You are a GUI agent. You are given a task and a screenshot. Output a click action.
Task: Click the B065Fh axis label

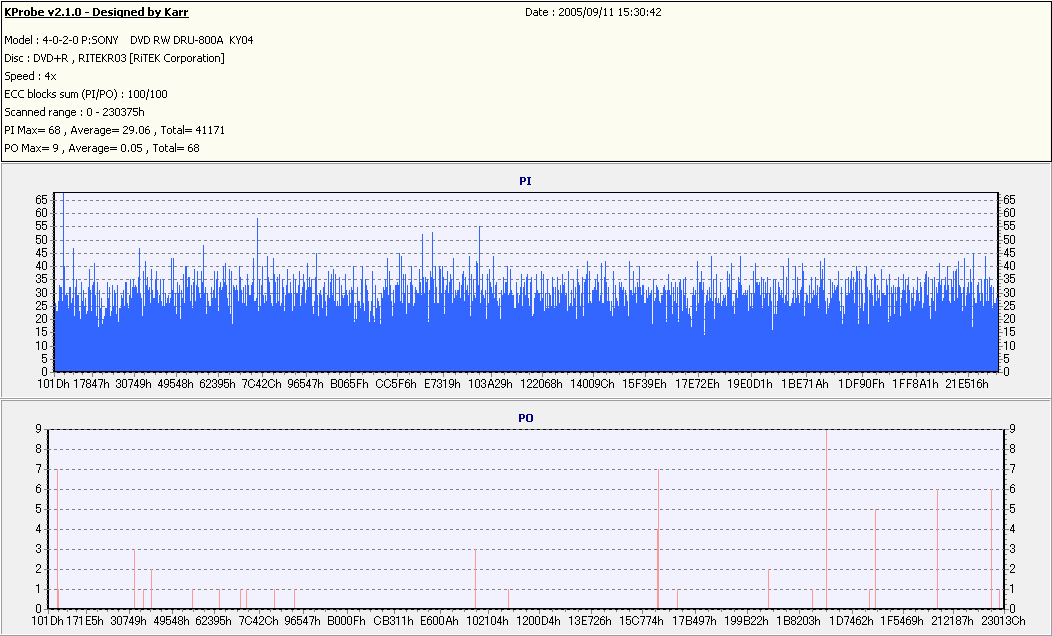350,384
